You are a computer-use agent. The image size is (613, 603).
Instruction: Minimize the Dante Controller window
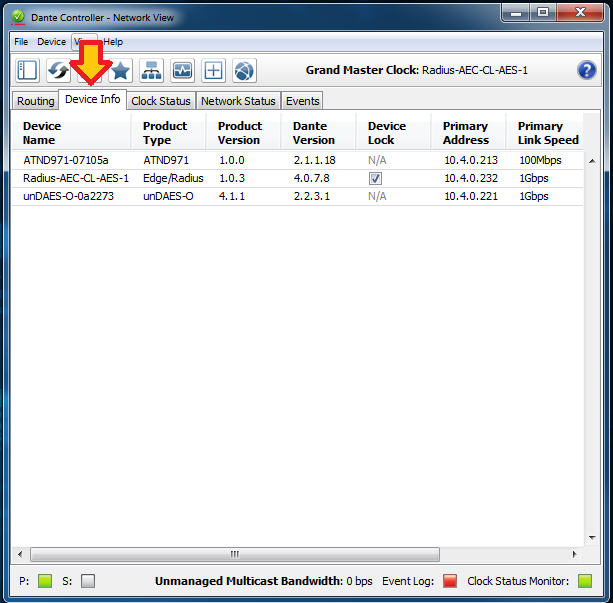point(516,13)
